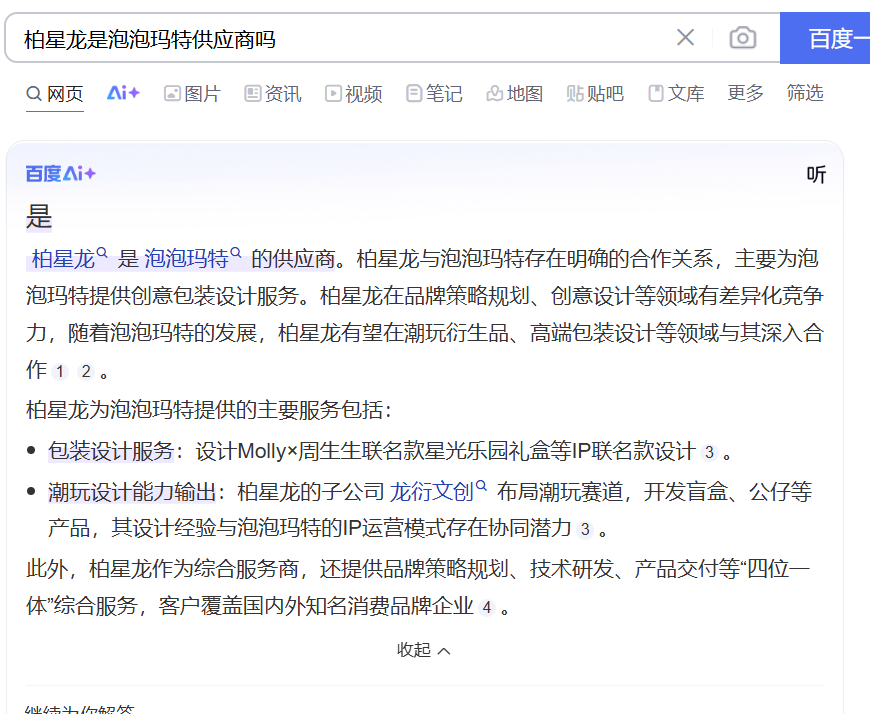Image resolution: width=870 pixels, height=714 pixels.
Task: Switch to the 视频 tab
Action: (353, 94)
